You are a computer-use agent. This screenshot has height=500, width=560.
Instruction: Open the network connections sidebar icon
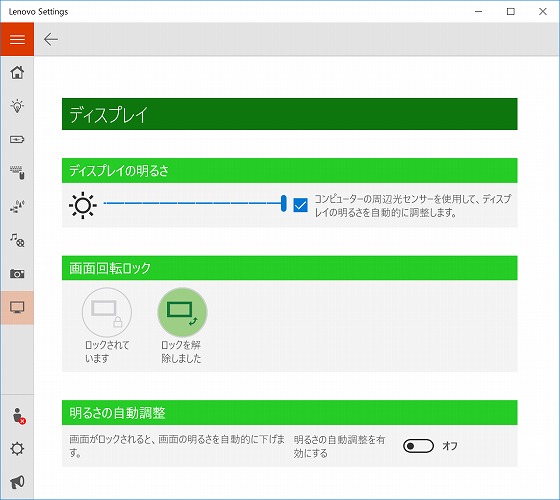point(17,206)
